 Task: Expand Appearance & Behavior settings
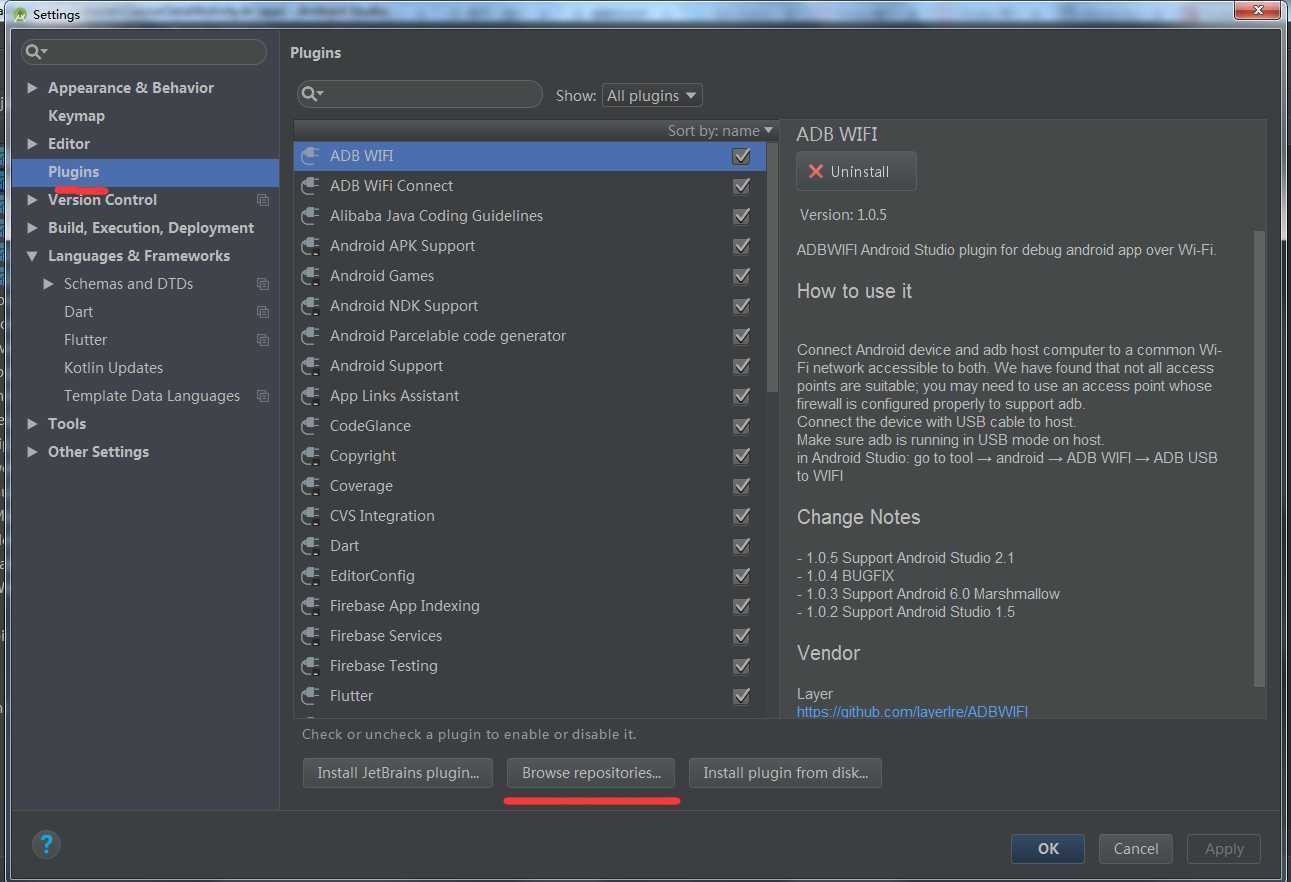33,88
